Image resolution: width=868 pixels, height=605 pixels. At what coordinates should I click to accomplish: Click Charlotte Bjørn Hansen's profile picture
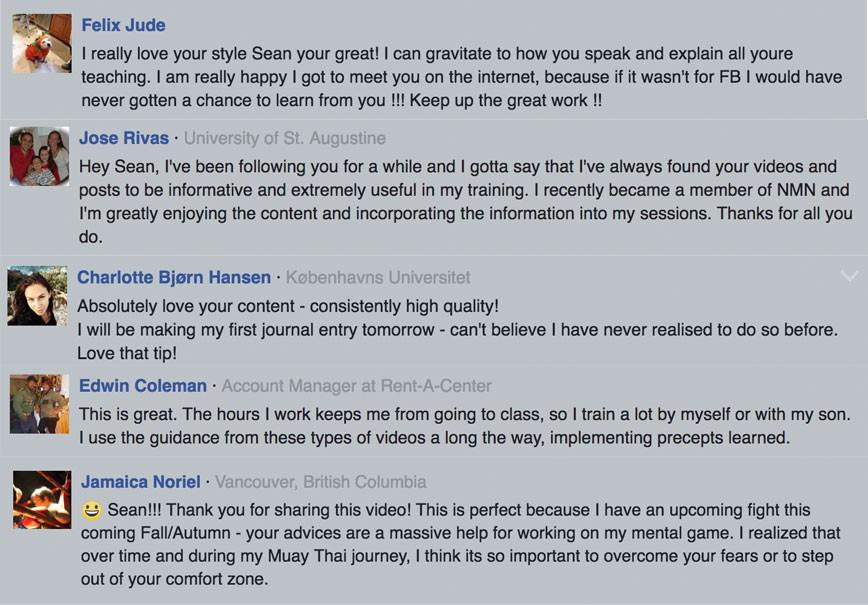coord(38,296)
